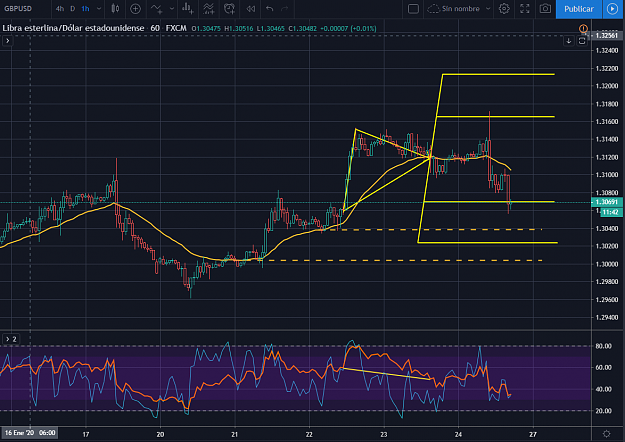The height and width of the screenshot is (442, 625).
Task: Click the 80.00 level on oscillator scale
Action: [x=603, y=346]
